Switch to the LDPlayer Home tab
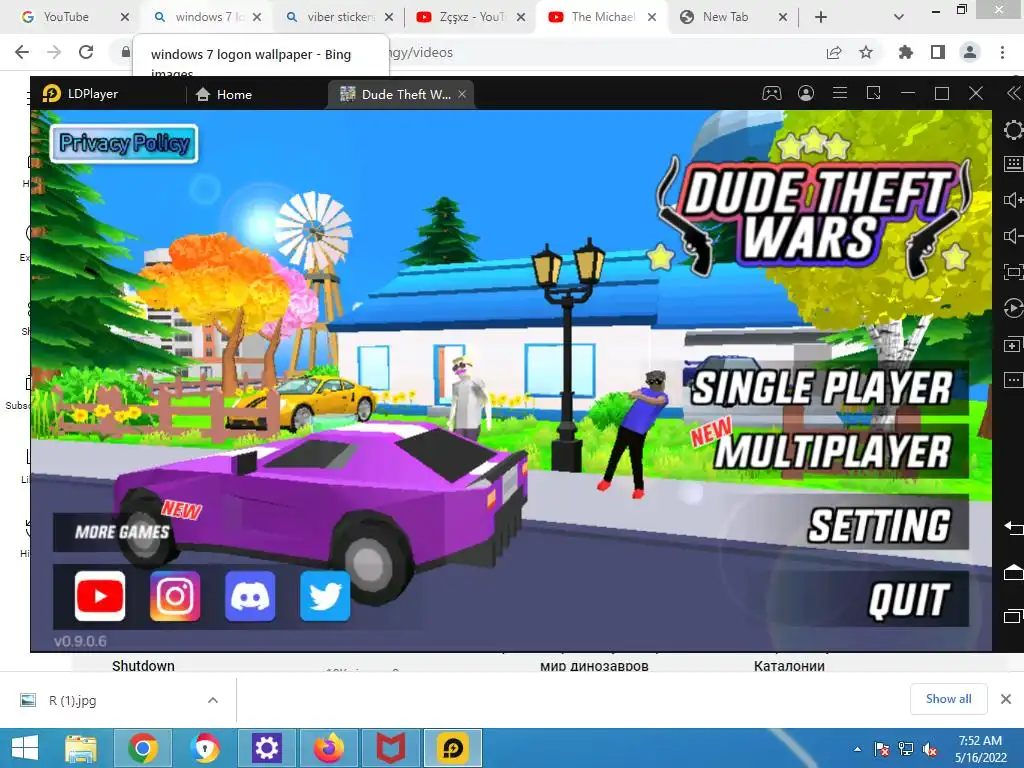Viewport: 1024px width, 768px height. (223, 94)
